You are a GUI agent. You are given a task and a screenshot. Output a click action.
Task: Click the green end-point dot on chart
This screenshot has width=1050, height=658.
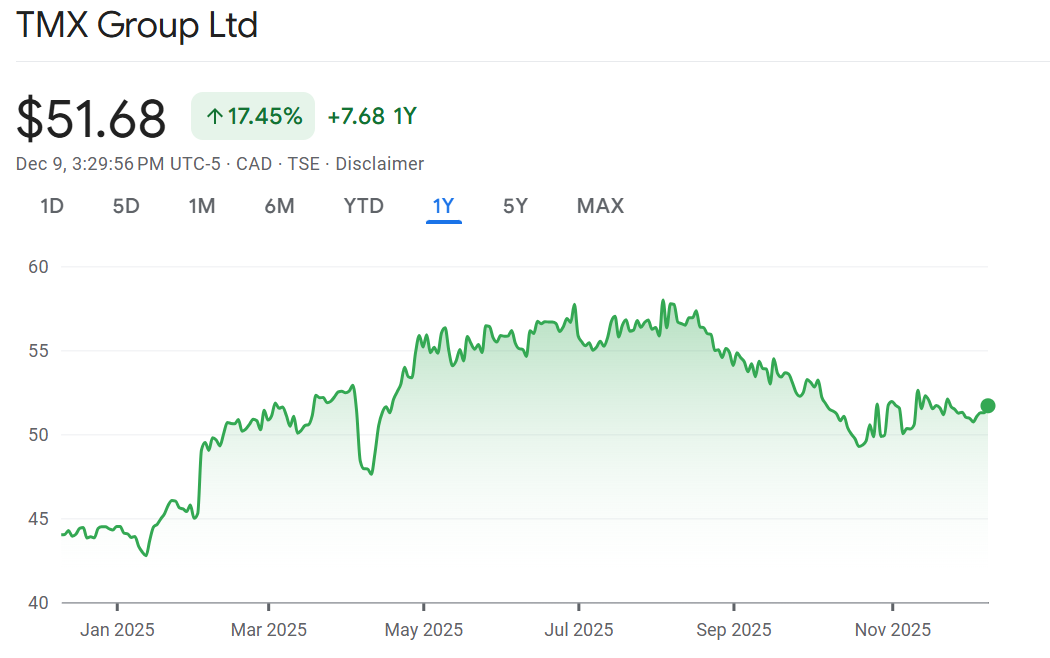point(988,405)
